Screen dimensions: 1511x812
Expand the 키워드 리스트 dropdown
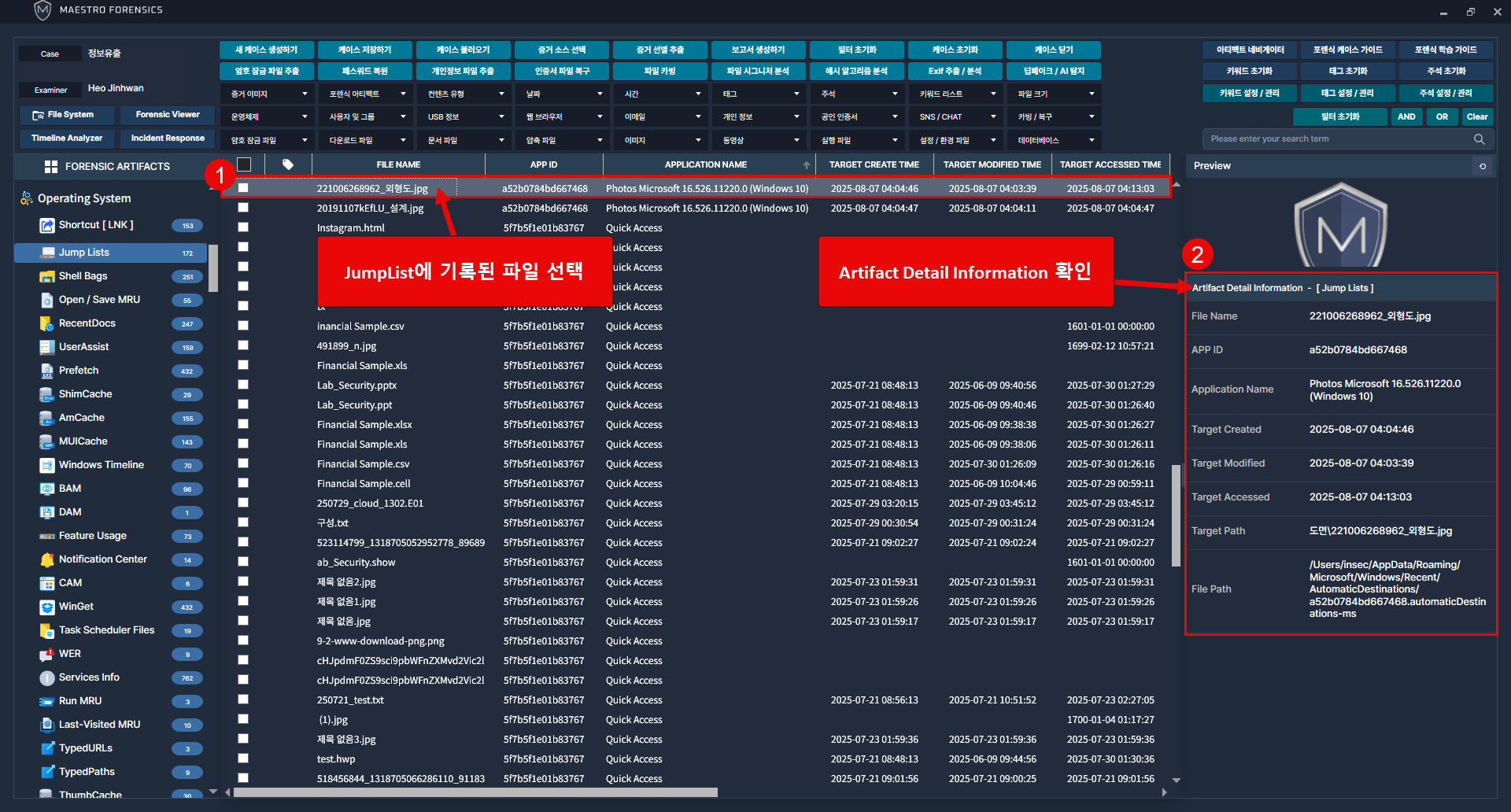[x=956, y=94]
